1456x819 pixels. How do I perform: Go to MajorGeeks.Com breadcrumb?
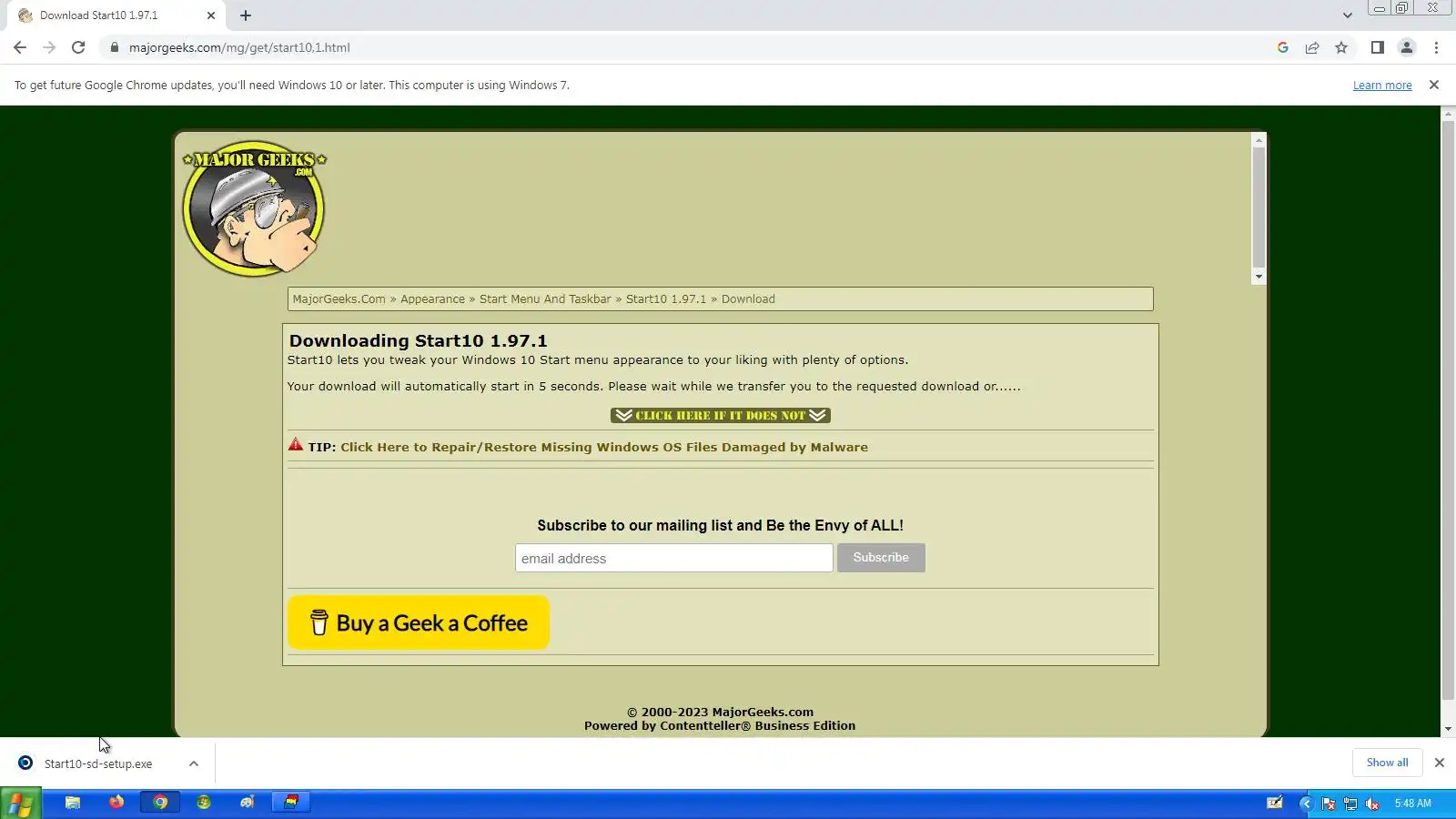coord(339,299)
